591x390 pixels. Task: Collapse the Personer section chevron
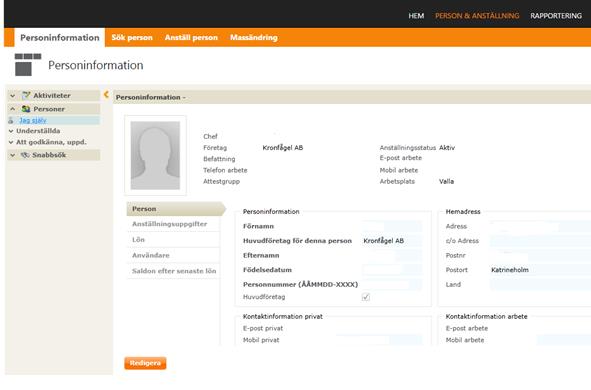(12, 109)
